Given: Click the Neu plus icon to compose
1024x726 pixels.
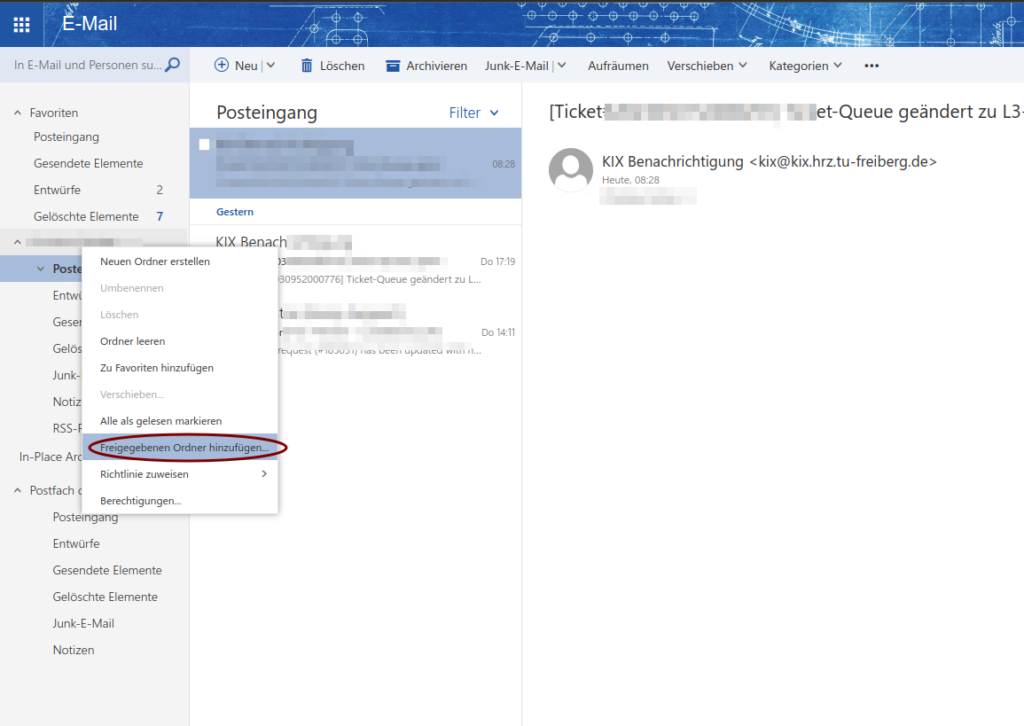Looking at the screenshot, I should pos(221,65).
